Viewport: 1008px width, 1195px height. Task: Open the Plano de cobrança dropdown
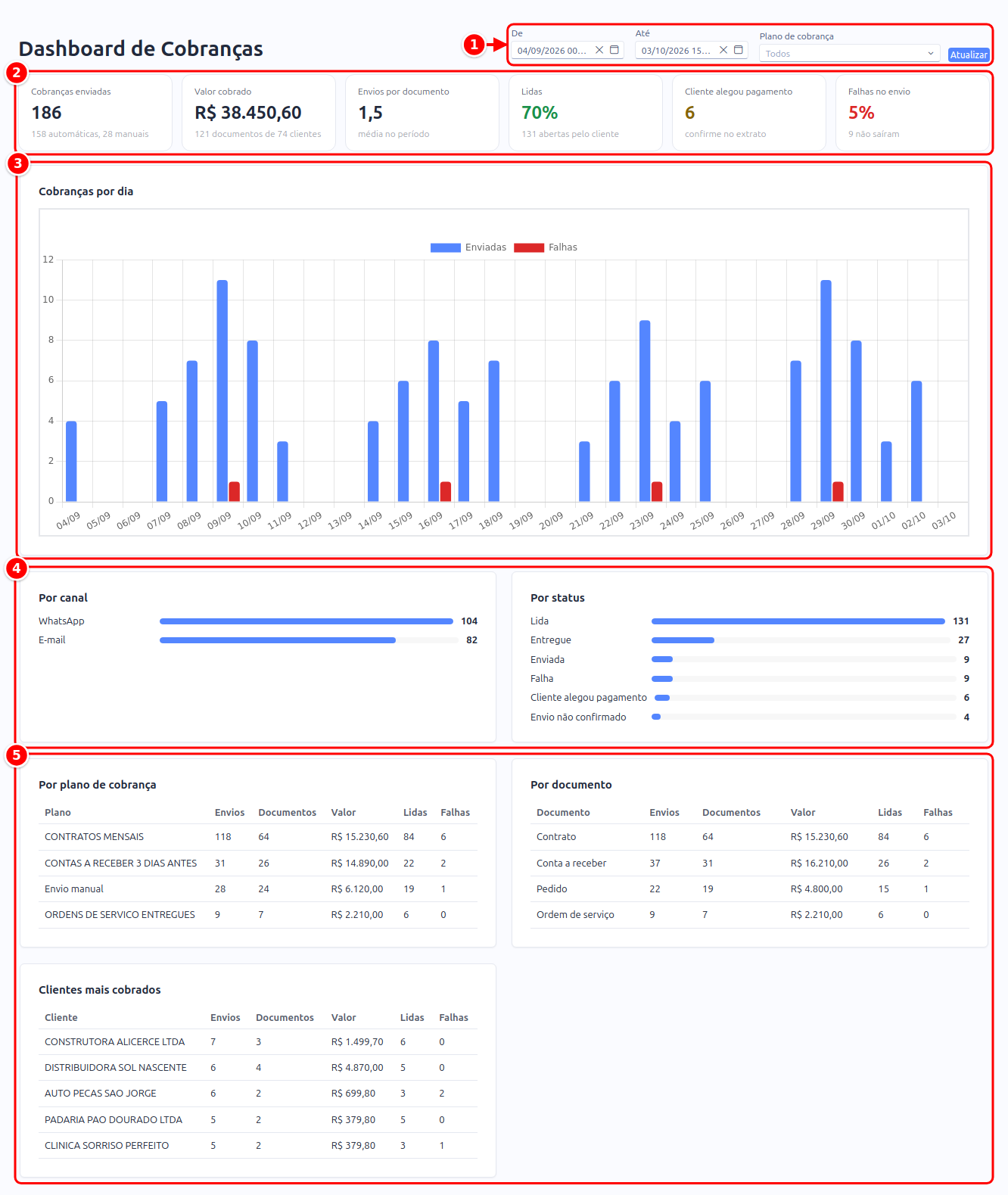[849, 53]
